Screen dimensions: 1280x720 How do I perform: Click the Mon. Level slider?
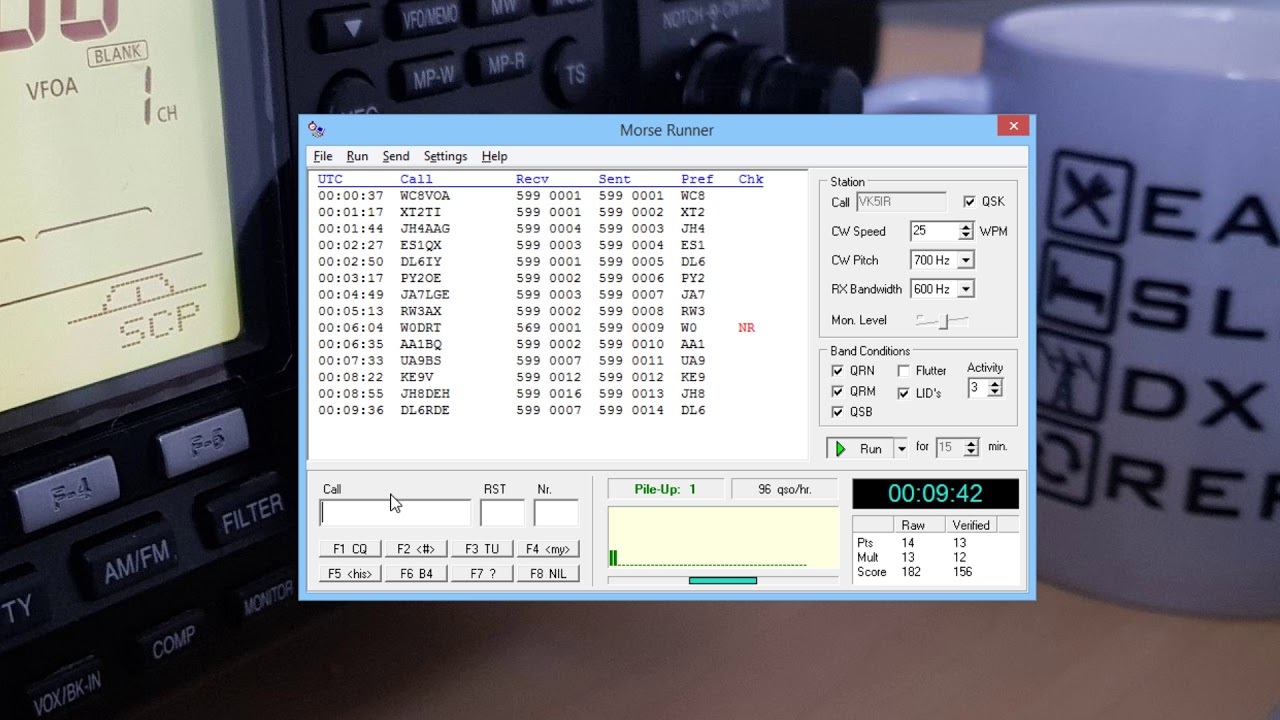[942, 320]
